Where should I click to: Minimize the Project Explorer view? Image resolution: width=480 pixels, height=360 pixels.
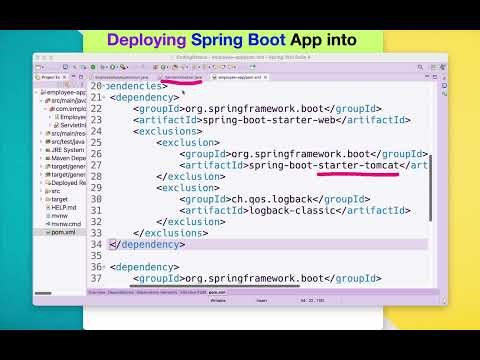click(x=74, y=77)
